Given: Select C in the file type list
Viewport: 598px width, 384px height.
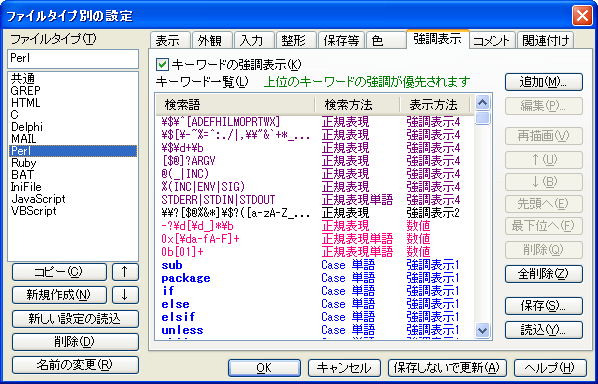Looking at the screenshot, I should (x=72, y=115).
